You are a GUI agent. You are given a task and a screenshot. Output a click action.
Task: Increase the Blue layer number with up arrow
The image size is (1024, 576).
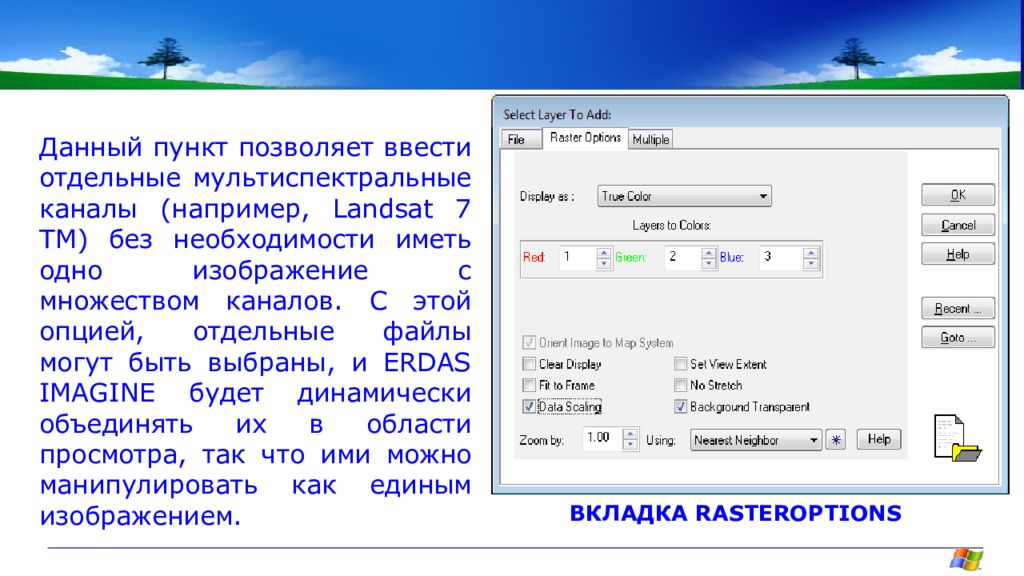click(810, 252)
